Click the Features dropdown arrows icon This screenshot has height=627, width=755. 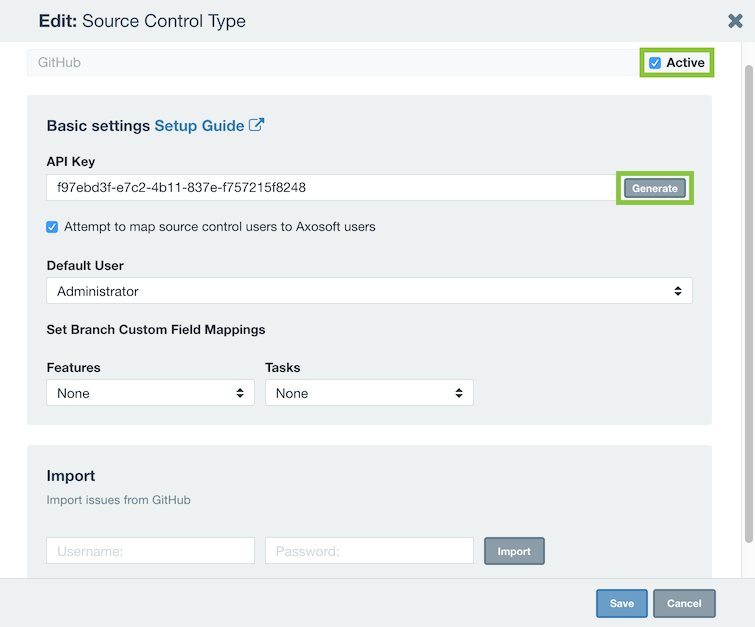(240, 393)
